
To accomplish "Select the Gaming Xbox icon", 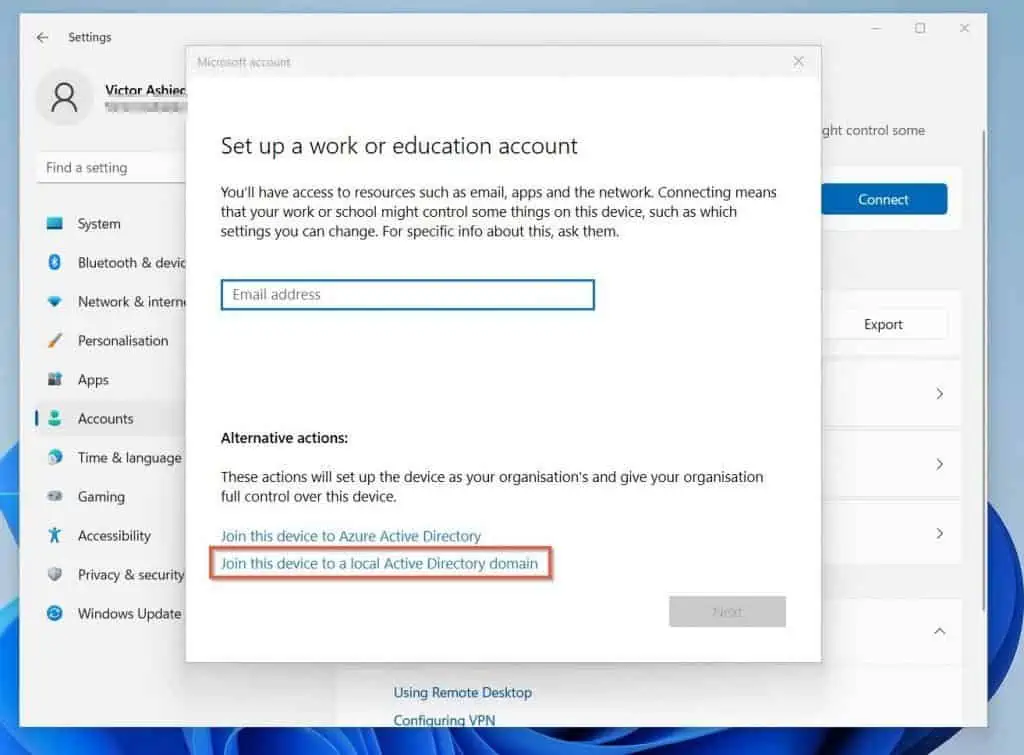I will pyautogui.click(x=56, y=496).
